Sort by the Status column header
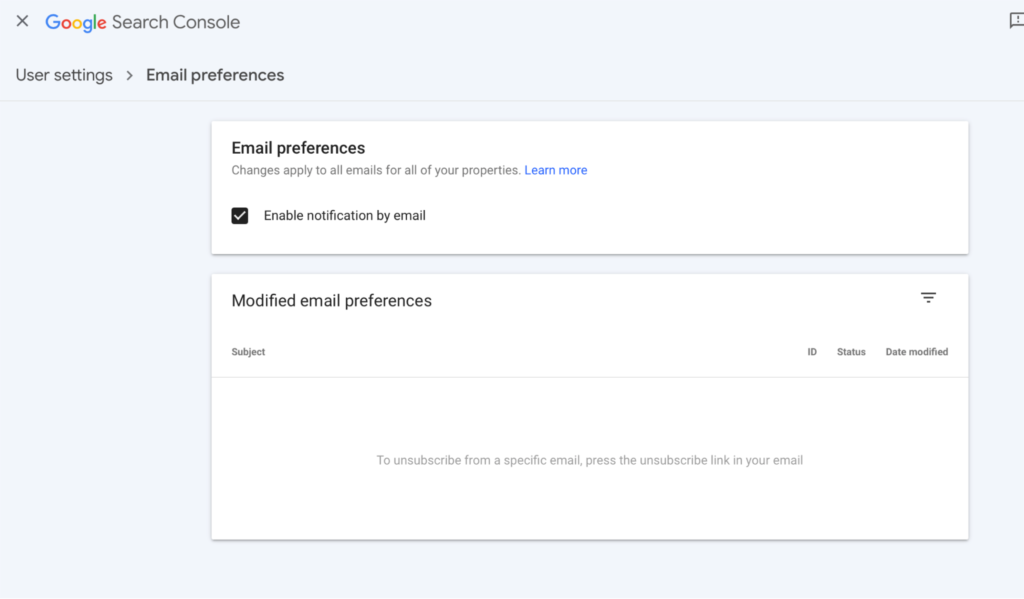 tap(851, 352)
